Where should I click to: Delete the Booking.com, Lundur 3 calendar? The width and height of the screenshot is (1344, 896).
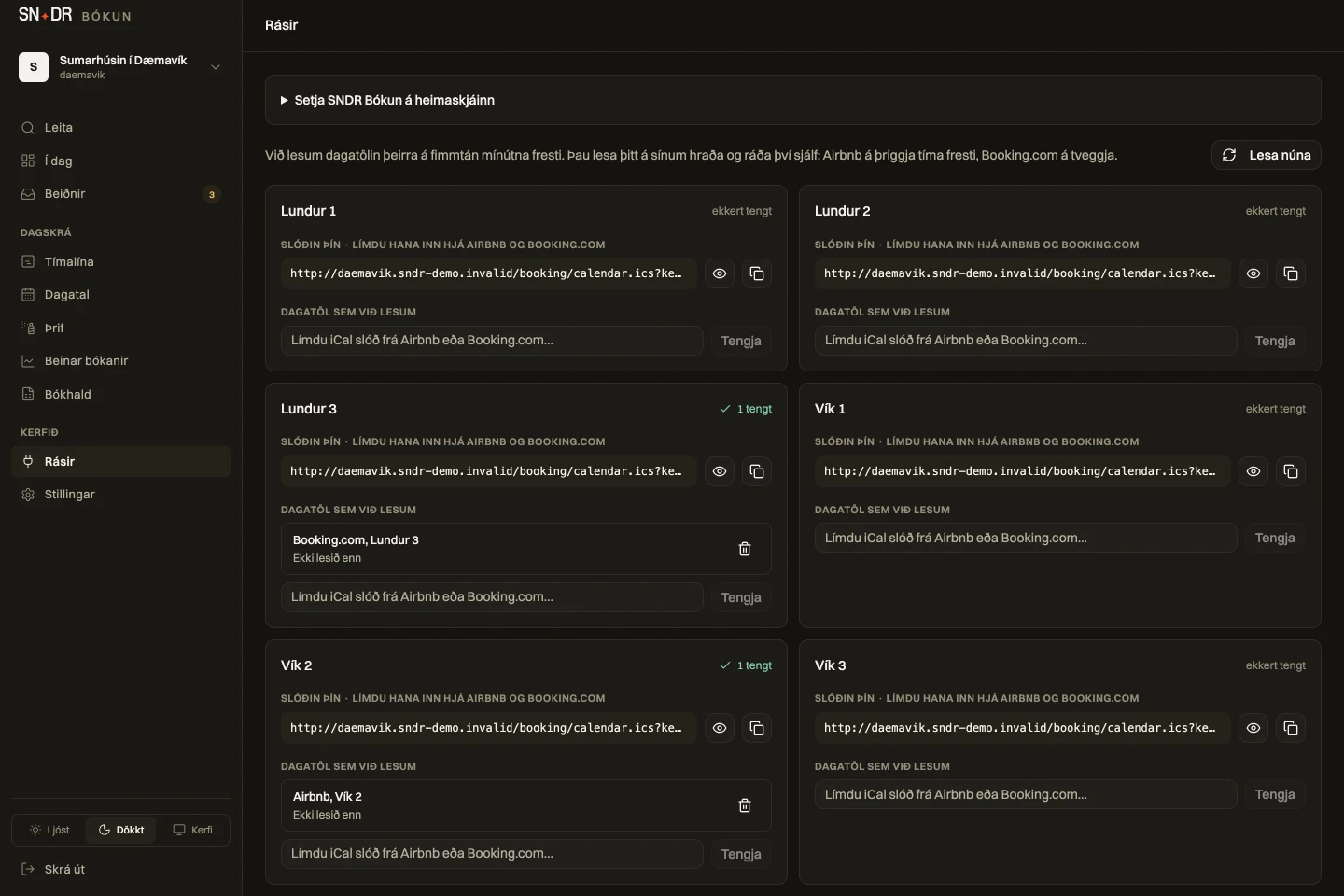point(745,549)
